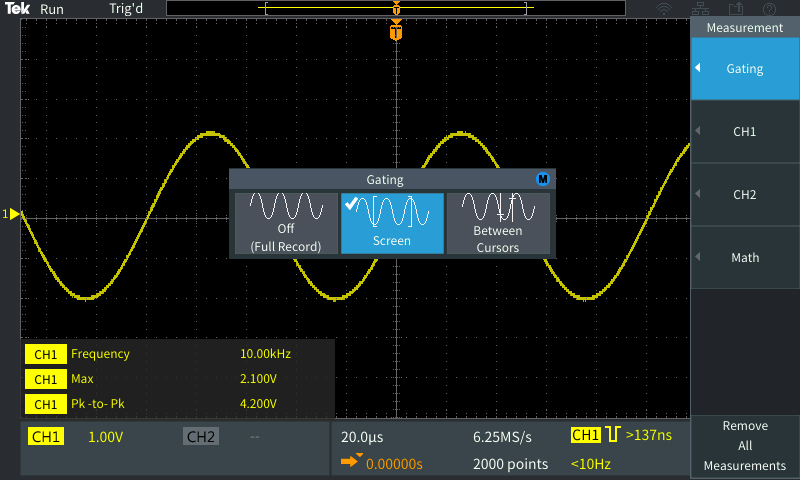Click the trigger pulse-width symbol icon

pyautogui.click(x=613, y=436)
